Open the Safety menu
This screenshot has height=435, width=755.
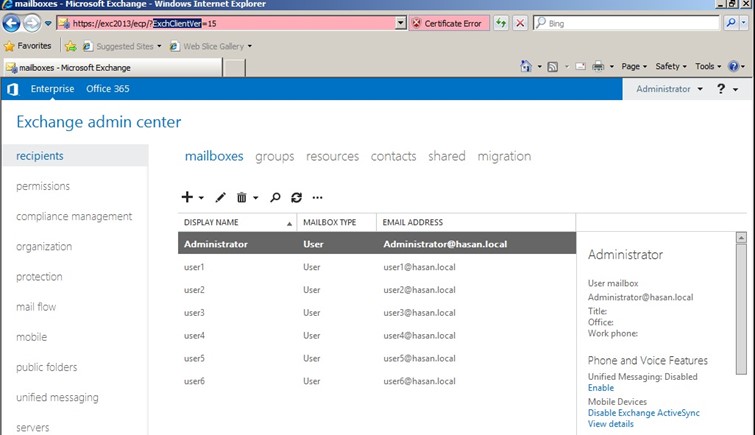pos(670,66)
